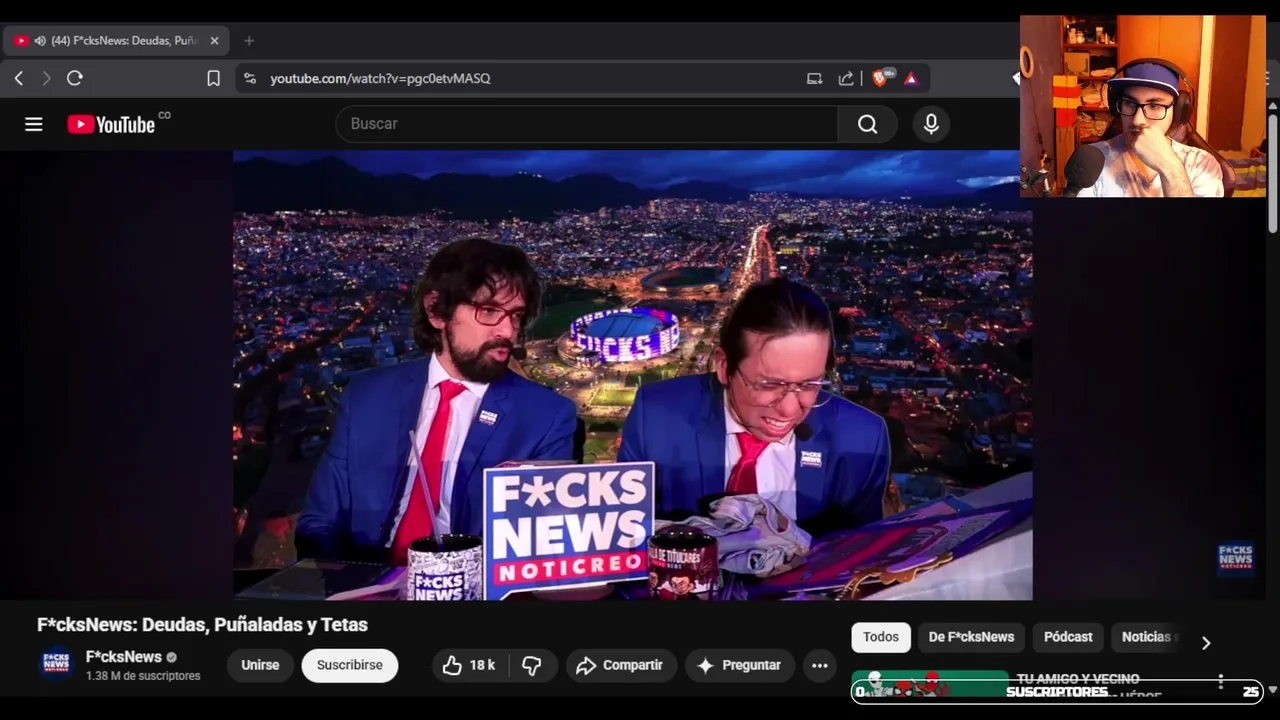Viewport: 1280px width, 720px height.
Task: Bookmark this page with bookmark icon
Action: (x=213, y=78)
